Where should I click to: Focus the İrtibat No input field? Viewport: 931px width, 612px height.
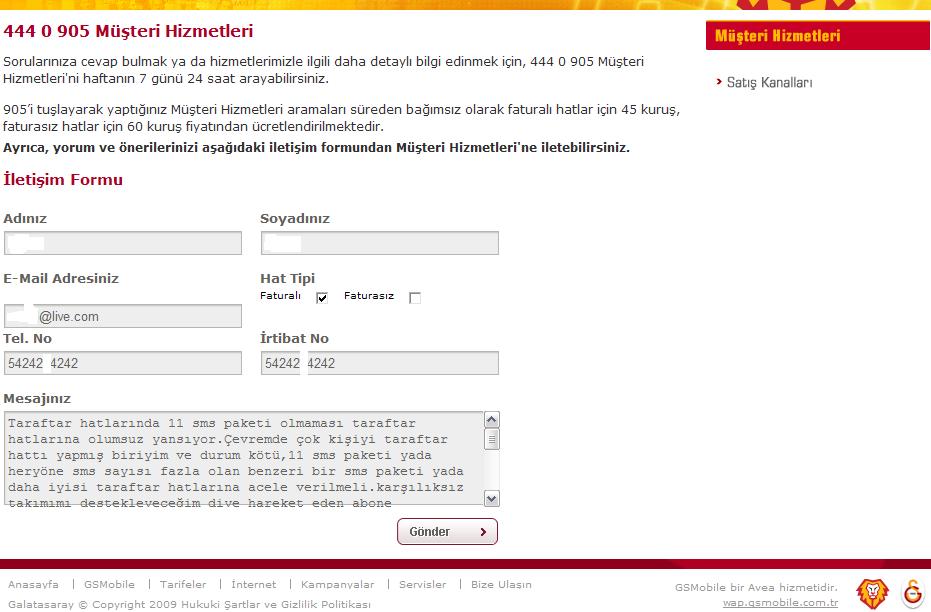(379, 363)
